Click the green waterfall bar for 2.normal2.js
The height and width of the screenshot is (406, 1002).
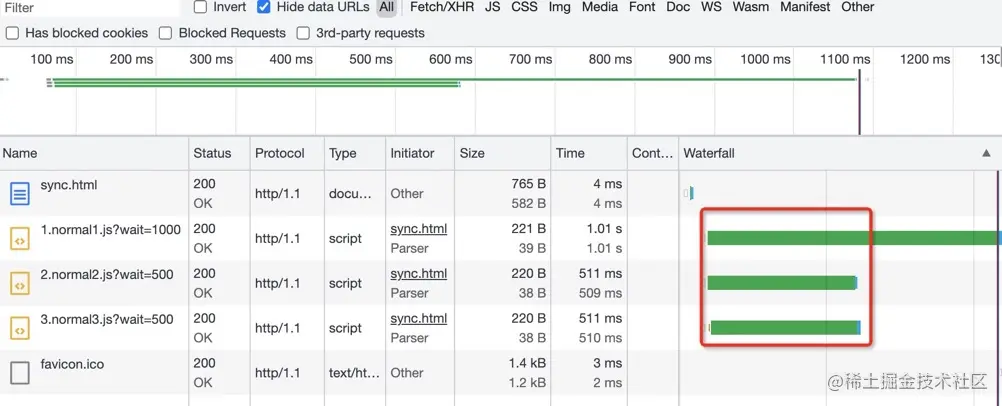point(781,283)
